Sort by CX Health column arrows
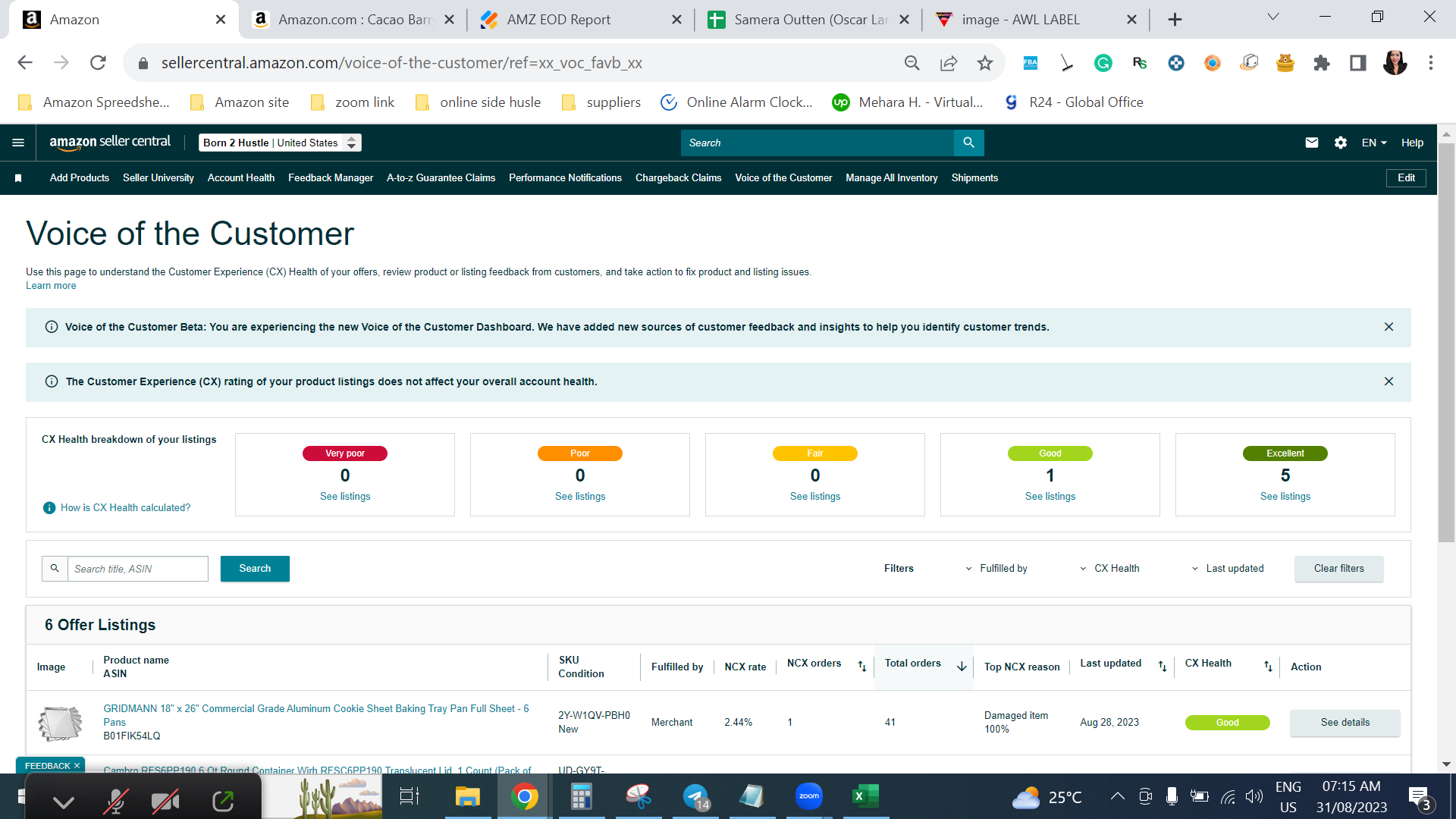 [1268, 666]
